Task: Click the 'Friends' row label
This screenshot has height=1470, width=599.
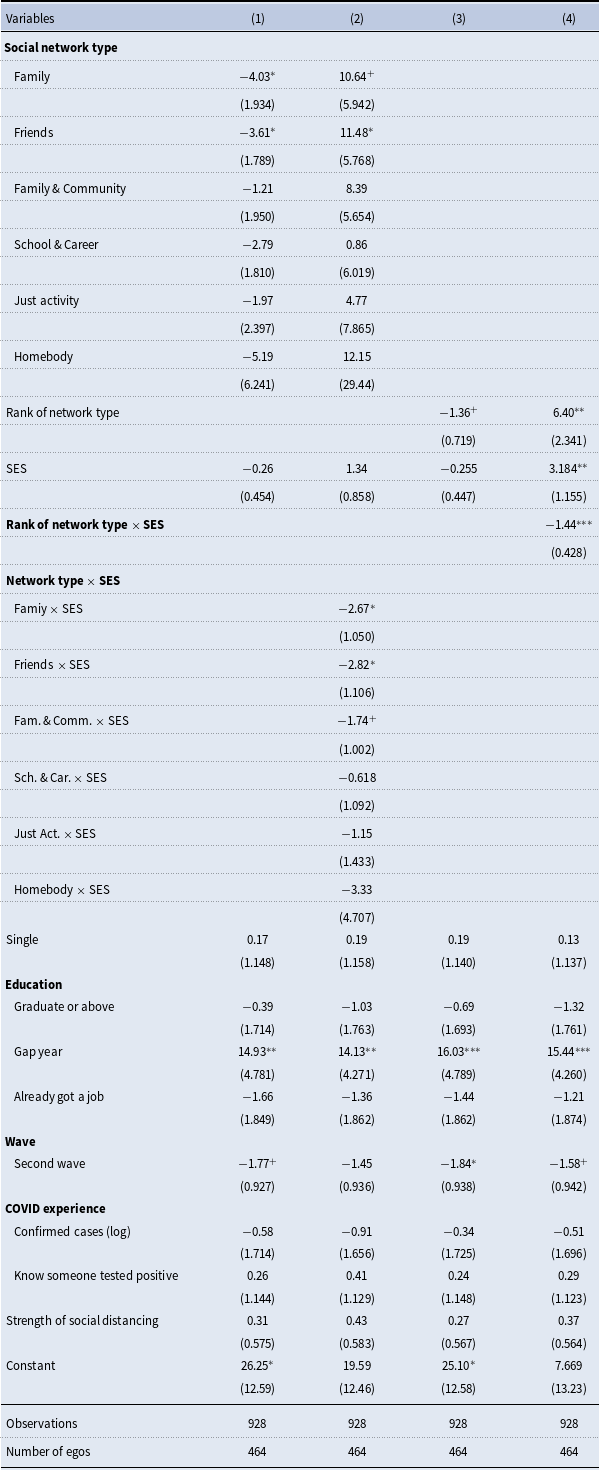Action: 34,132
